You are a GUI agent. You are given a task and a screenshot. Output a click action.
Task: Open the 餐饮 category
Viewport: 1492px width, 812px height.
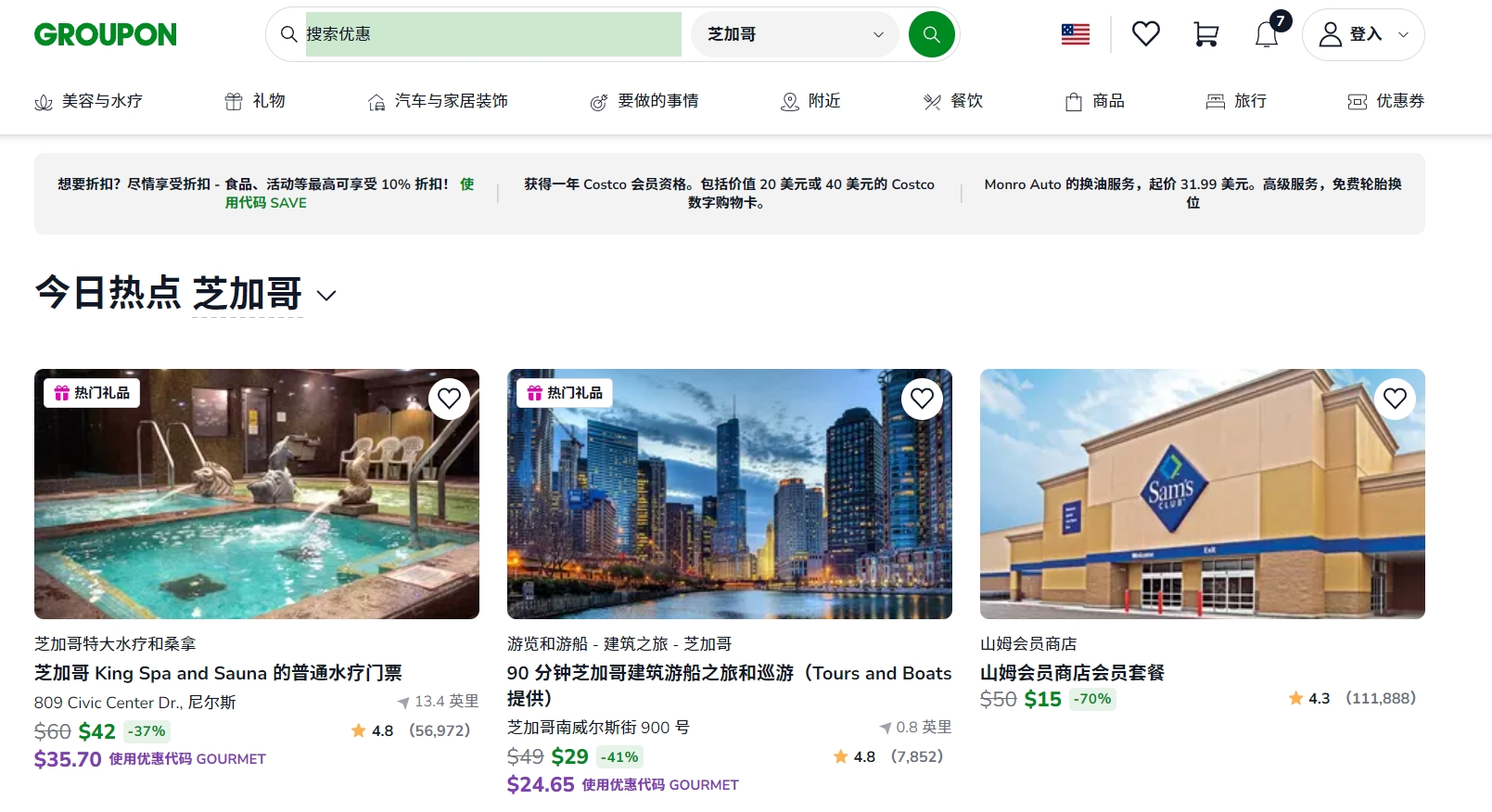[953, 101]
